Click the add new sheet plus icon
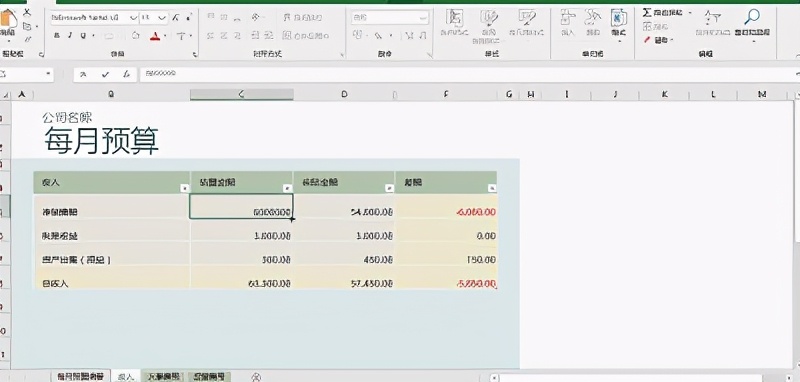The image size is (800, 382). click(x=257, y=377)
